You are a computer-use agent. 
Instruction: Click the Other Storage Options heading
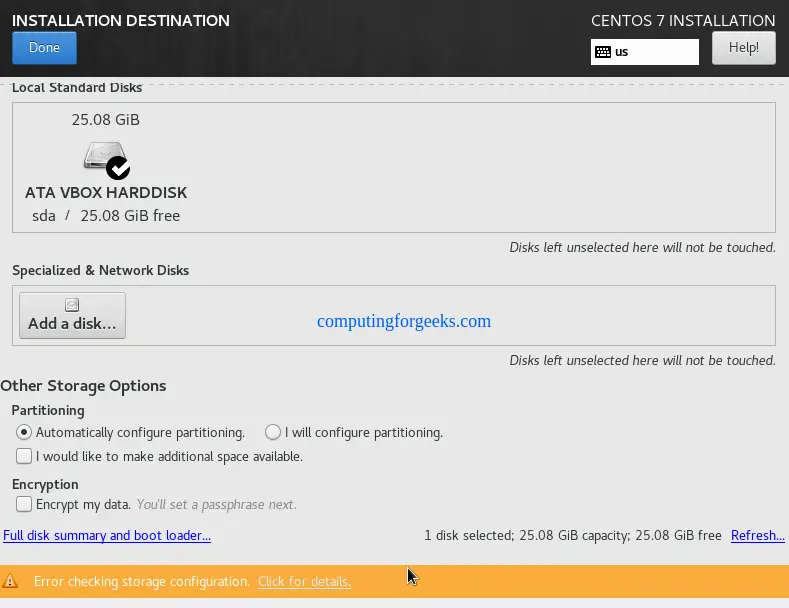[x=83, y=386]
